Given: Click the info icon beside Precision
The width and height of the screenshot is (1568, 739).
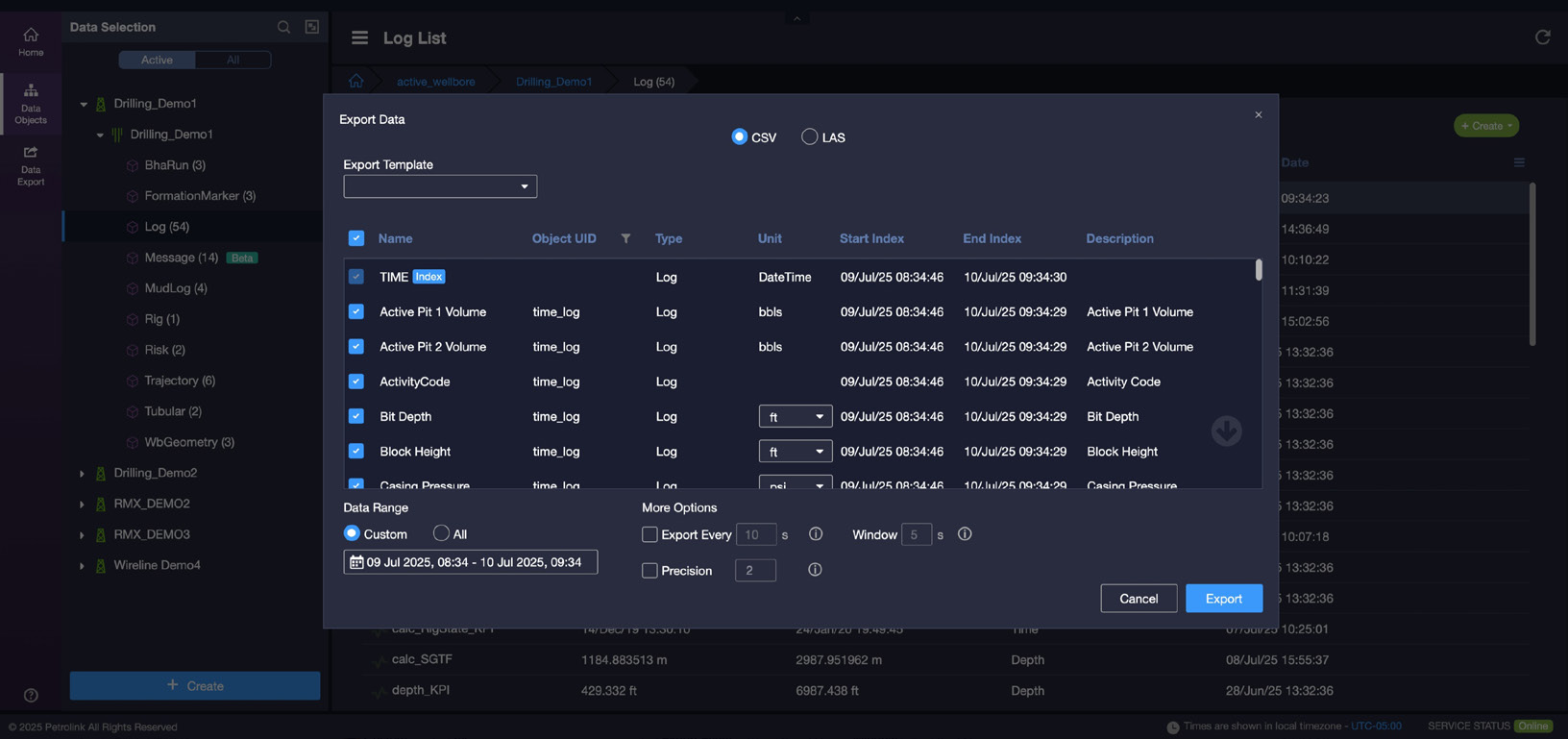Looking at the screenshot, I should click(x=815, y=570).
